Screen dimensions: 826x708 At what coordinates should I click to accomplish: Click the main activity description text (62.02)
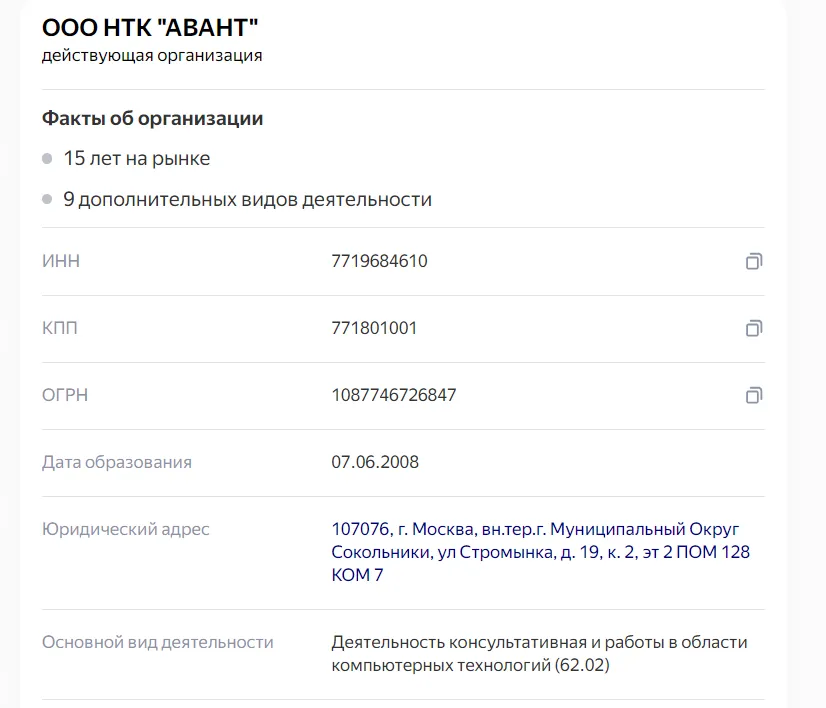tap(539, 653)
